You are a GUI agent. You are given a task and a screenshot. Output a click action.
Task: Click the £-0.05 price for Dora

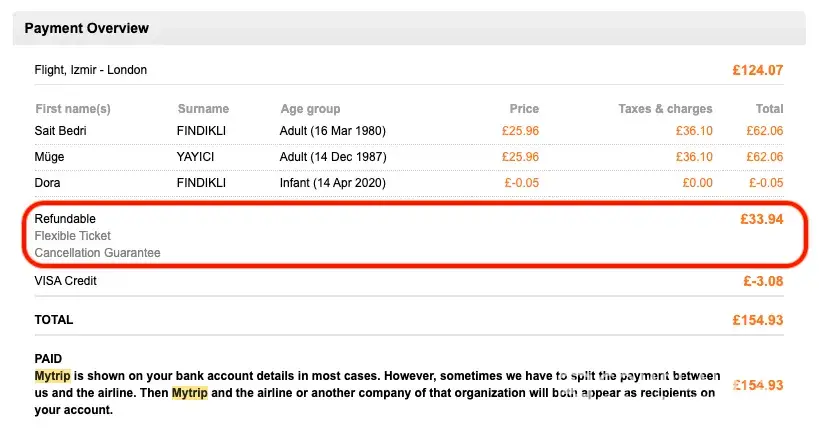click(x=520, y=183)
